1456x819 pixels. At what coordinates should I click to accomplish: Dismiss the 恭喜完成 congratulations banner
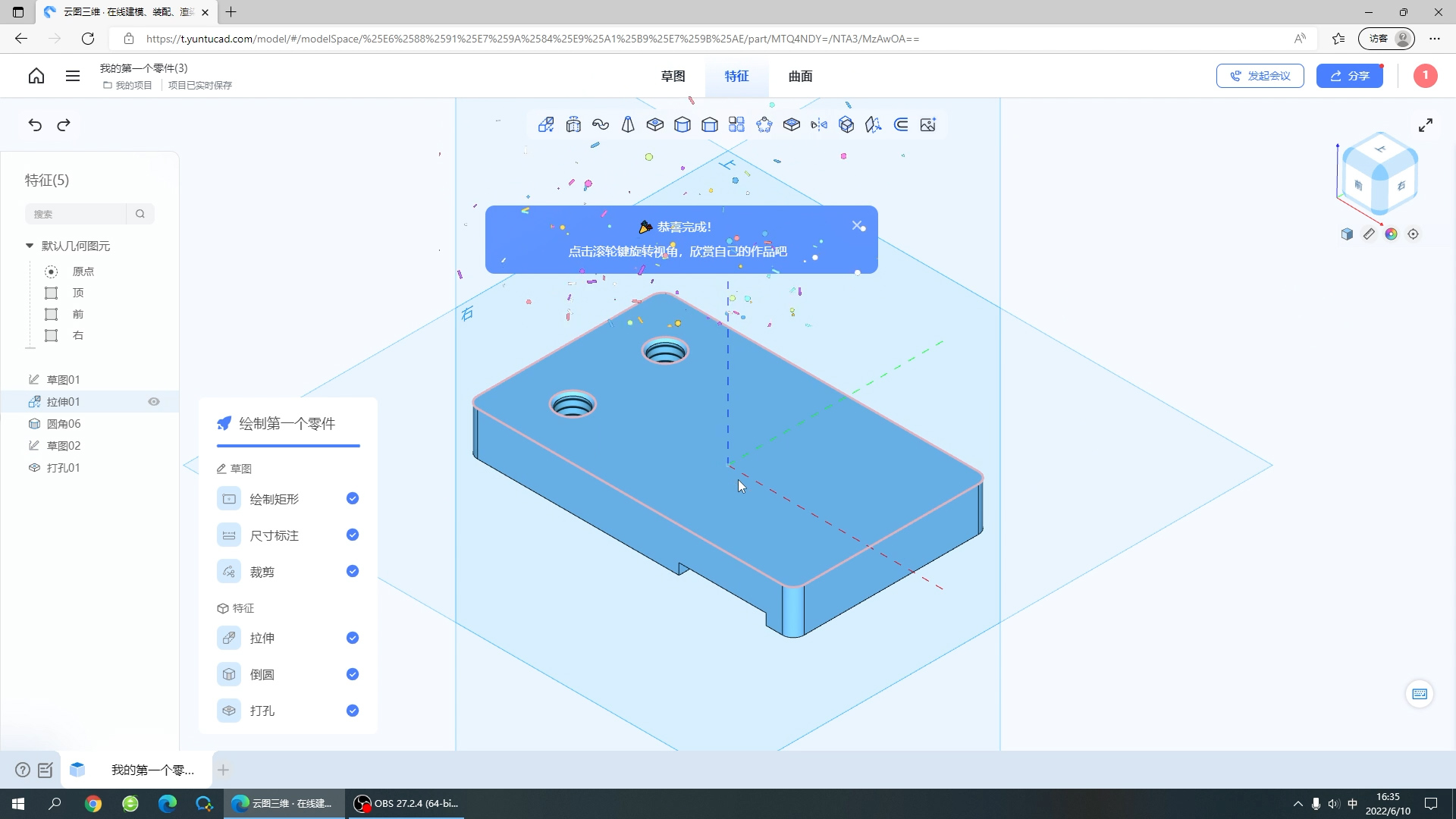pos(858,225)
